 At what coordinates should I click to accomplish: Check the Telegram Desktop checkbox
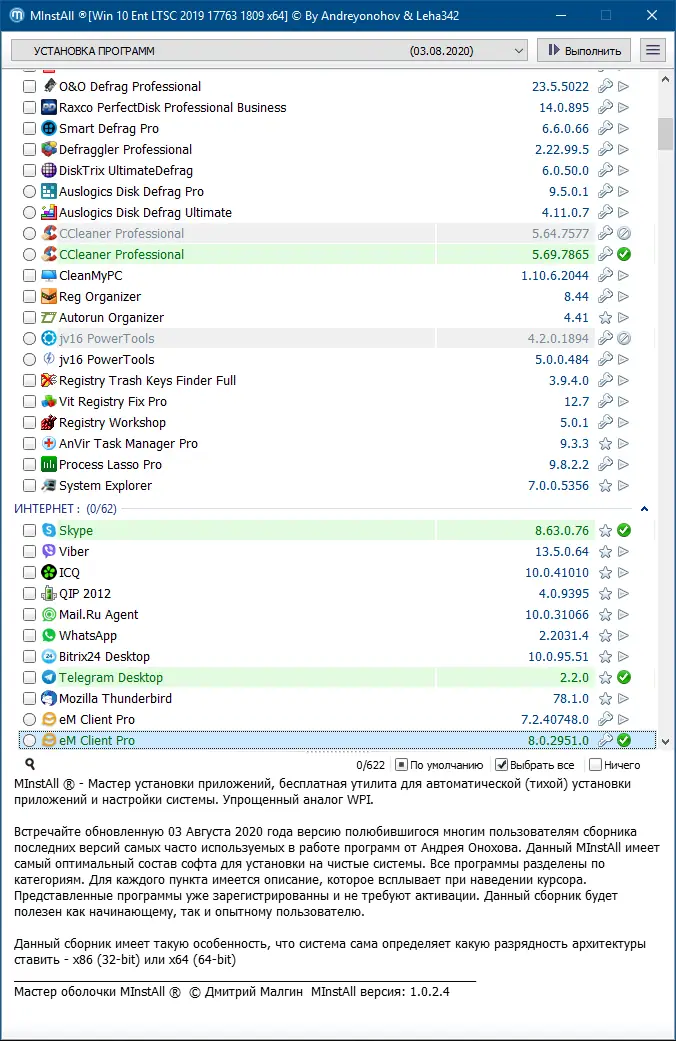point(29,678)
